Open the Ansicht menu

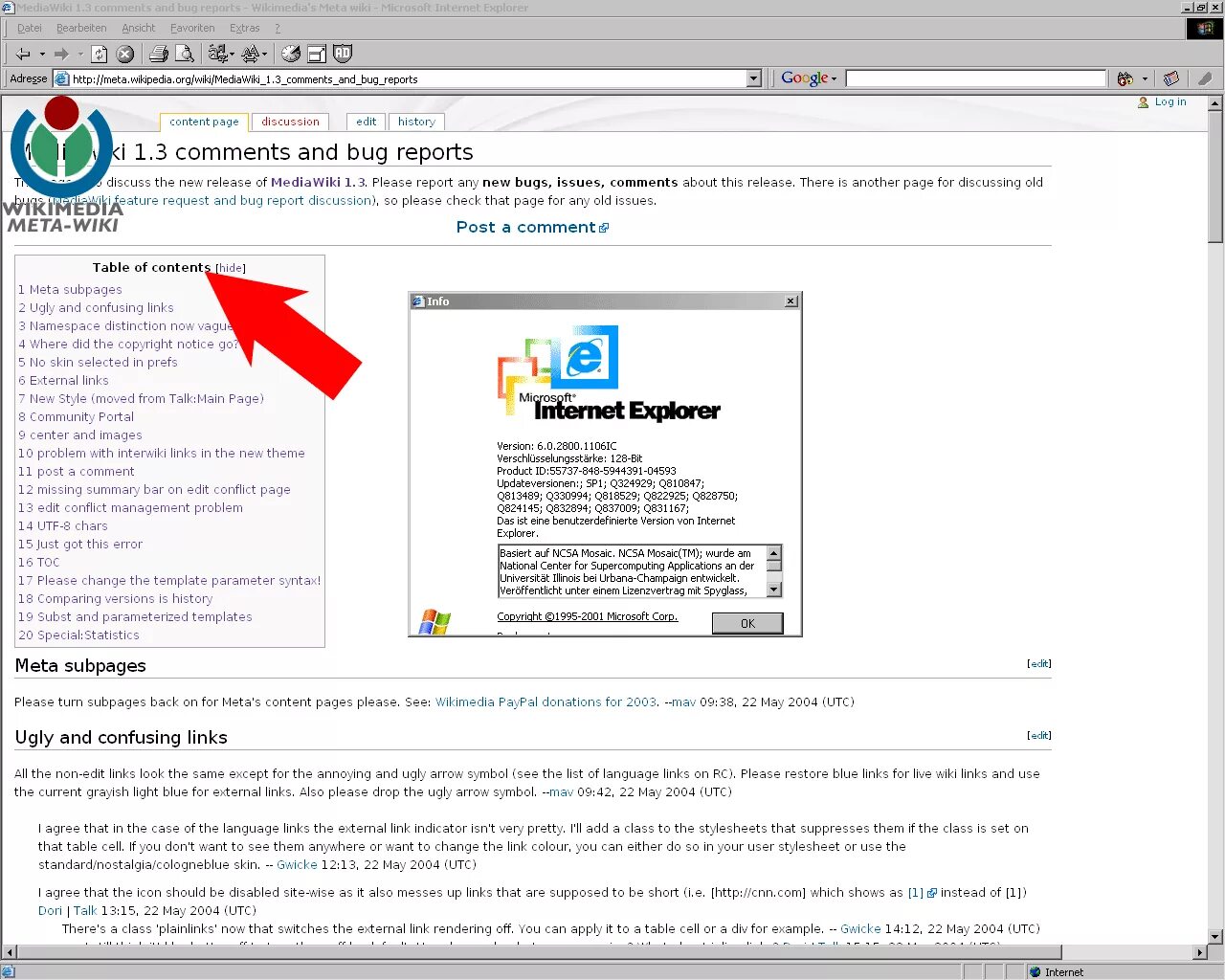pos(139,28)
